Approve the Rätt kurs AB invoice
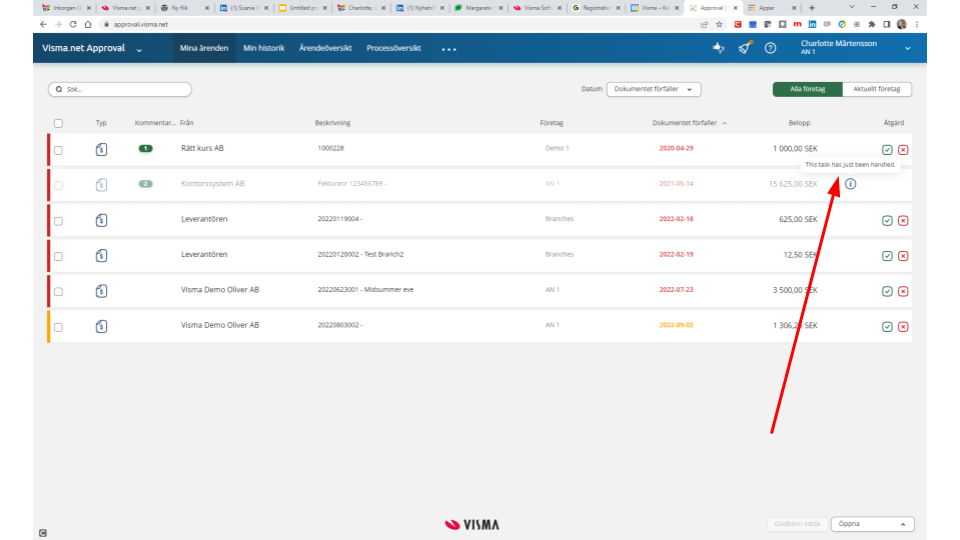This screenshot has height=540, width=960. [x=887, y=149]
